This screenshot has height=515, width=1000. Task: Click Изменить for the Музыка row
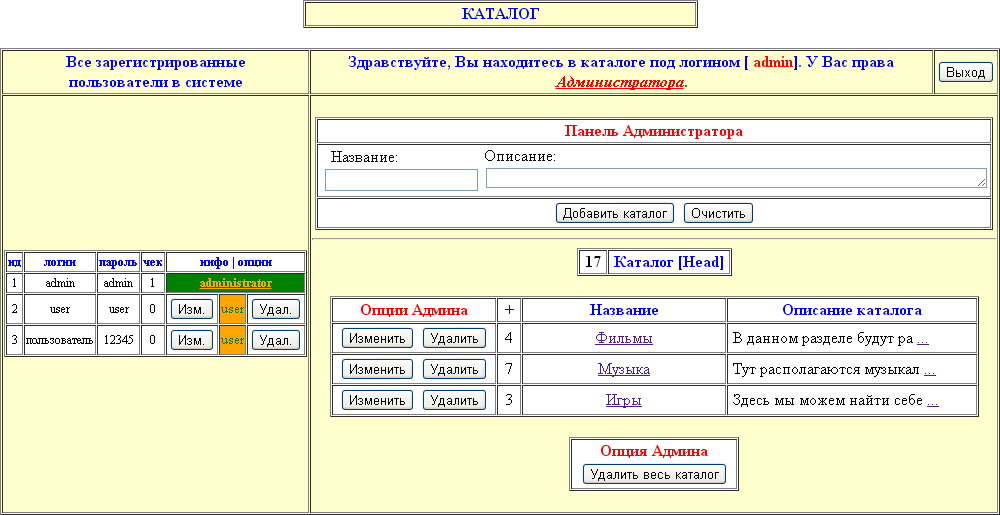tap(377, 370)
